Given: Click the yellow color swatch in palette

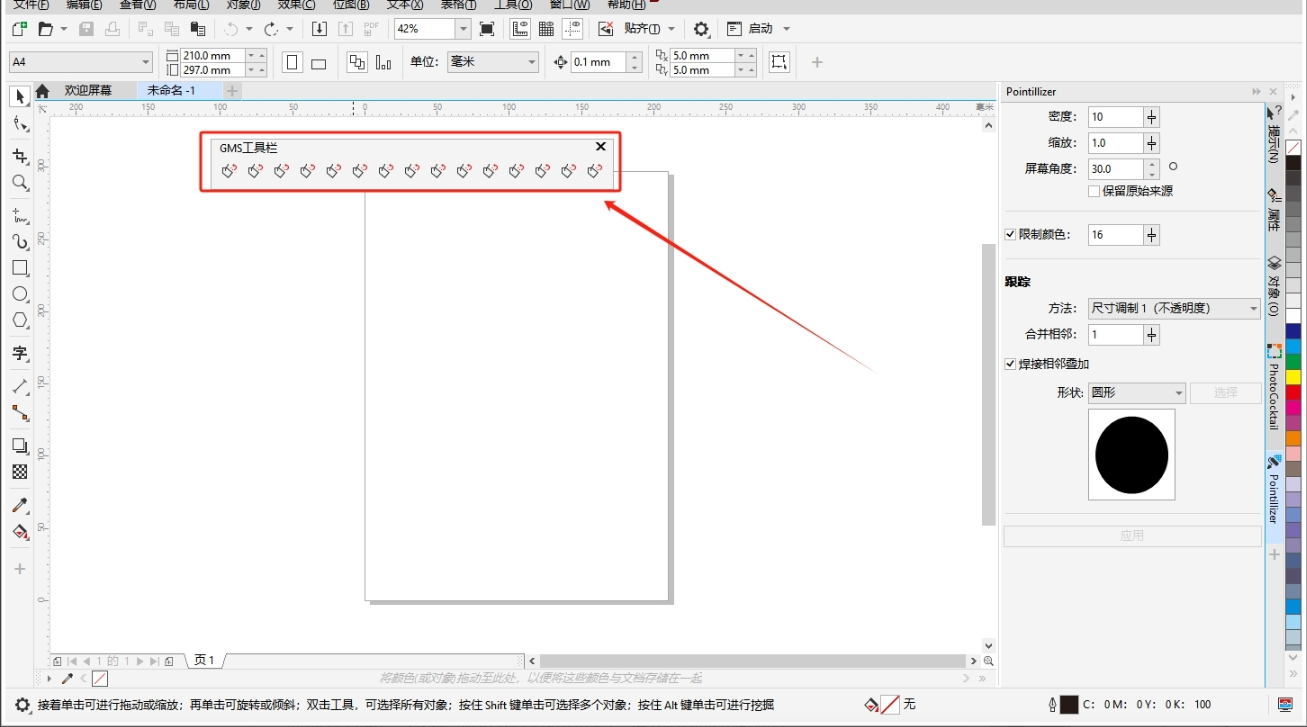Looking at the screenshot, I should (x=1293, y=377).
